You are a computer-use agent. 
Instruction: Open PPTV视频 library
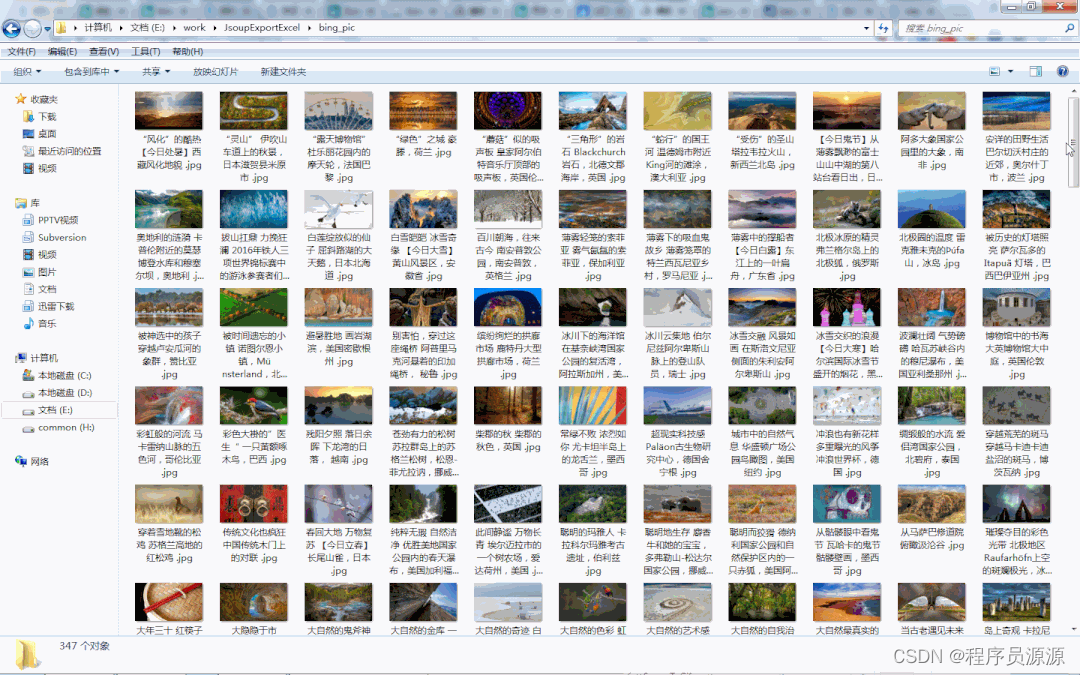[50, 220]
